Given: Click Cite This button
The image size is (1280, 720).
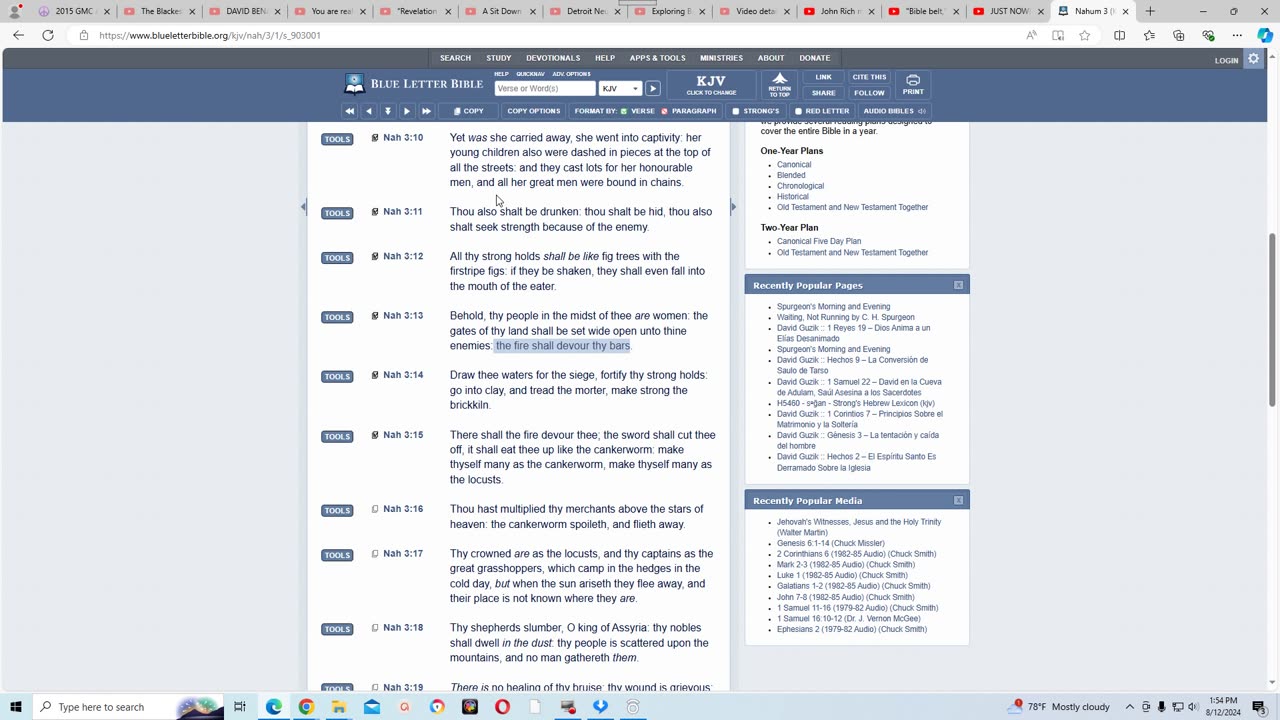Looking at the screenshot, I should coord(869,77).
